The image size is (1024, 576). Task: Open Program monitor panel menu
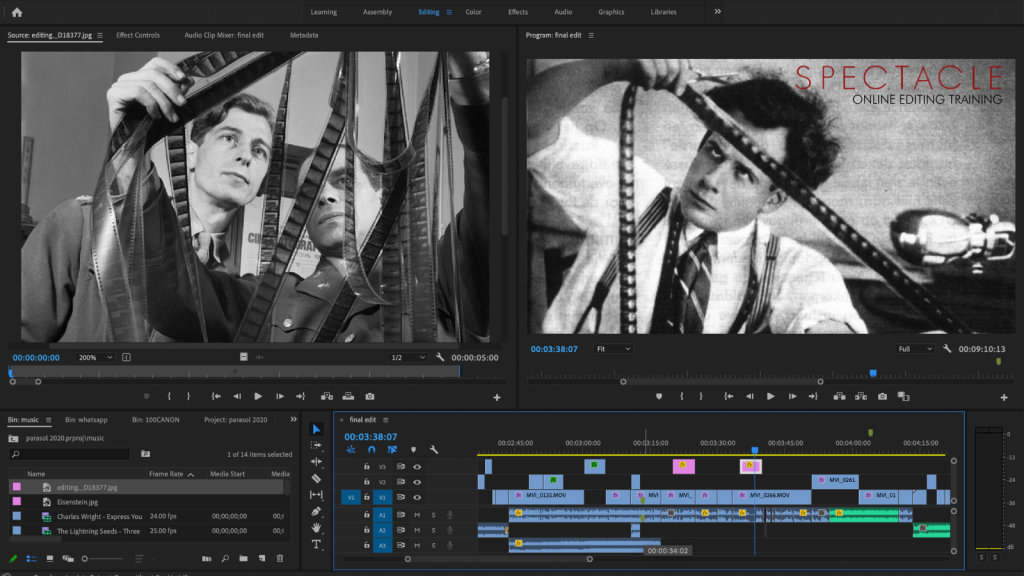pos(591,35)
